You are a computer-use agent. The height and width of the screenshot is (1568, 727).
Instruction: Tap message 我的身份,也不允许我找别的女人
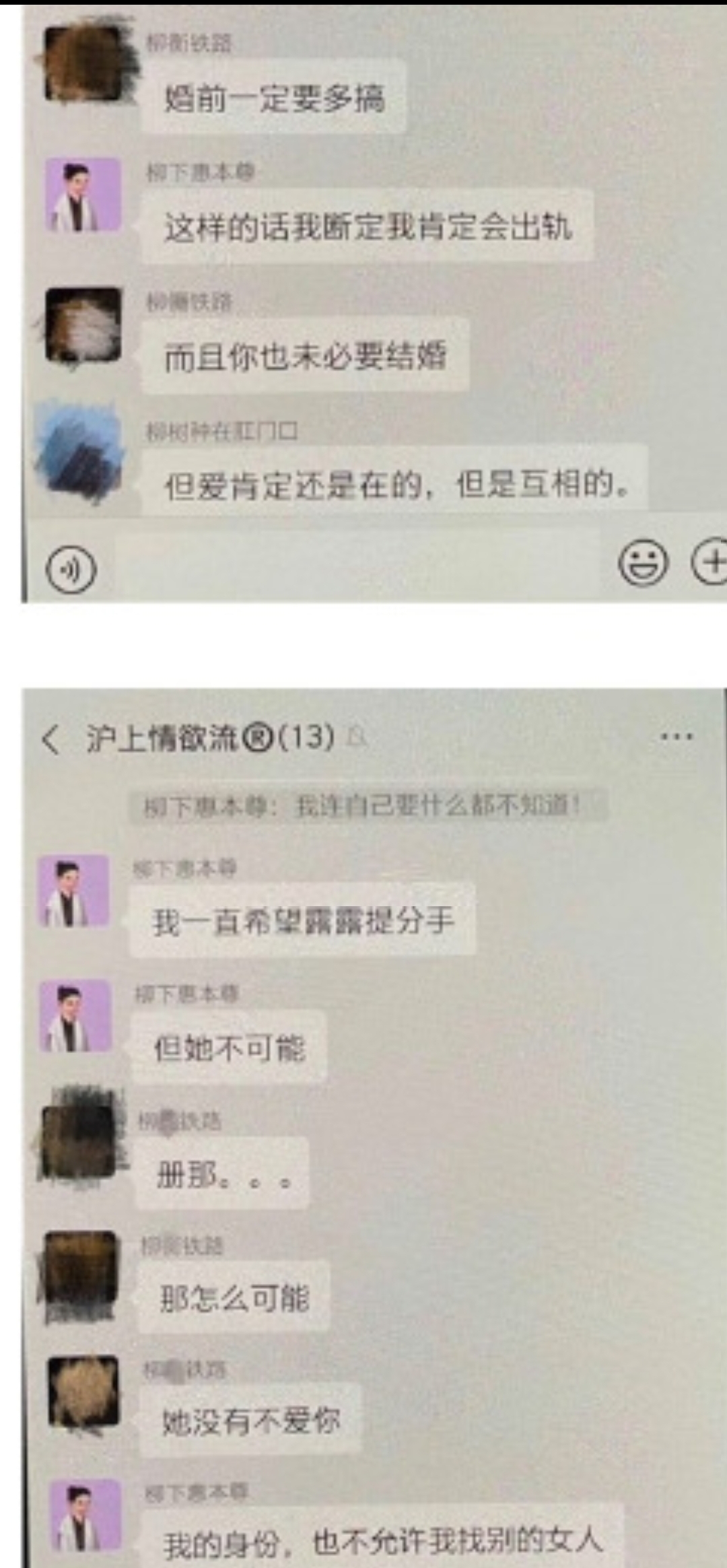tap(382, 1540)
